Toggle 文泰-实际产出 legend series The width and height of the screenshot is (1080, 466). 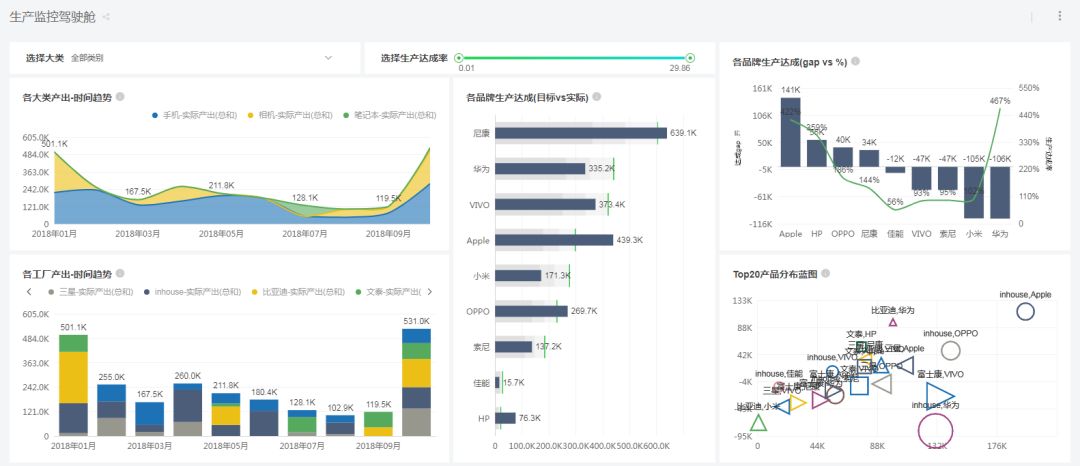(388, 292)
